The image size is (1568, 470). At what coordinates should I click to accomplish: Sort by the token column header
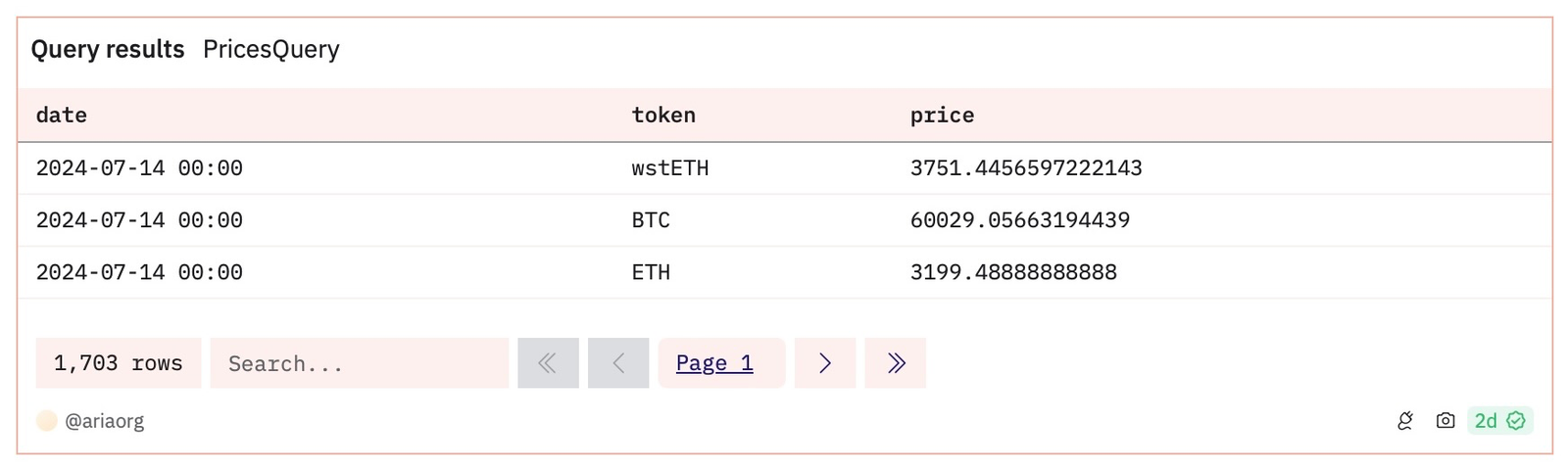pyautogui.click(x=663, y=116)
